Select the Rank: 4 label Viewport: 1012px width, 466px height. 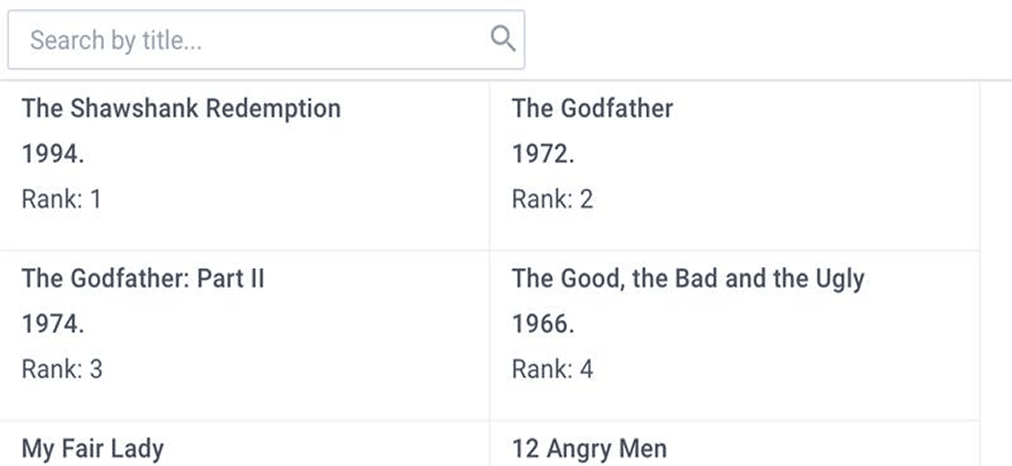pyautogui.click(x=552, y=369)
